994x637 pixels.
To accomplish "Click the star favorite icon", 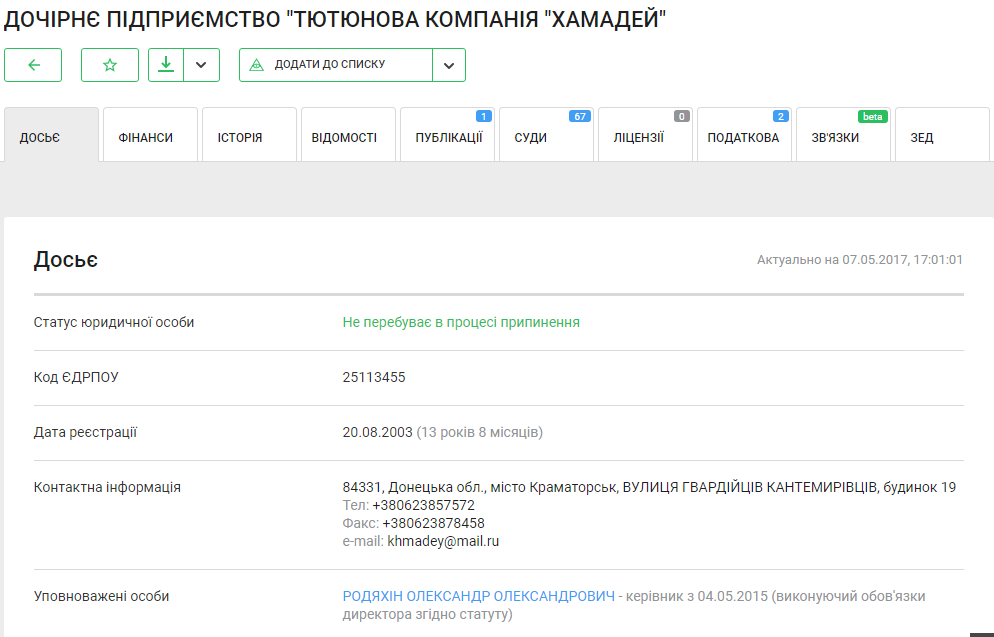I will pyautogui.click(x=110, y=65).
